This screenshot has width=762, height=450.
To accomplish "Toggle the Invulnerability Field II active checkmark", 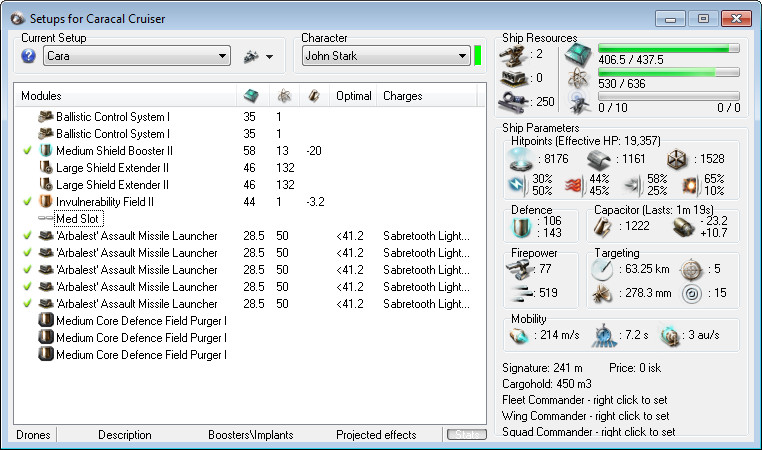I will [26, 202].
